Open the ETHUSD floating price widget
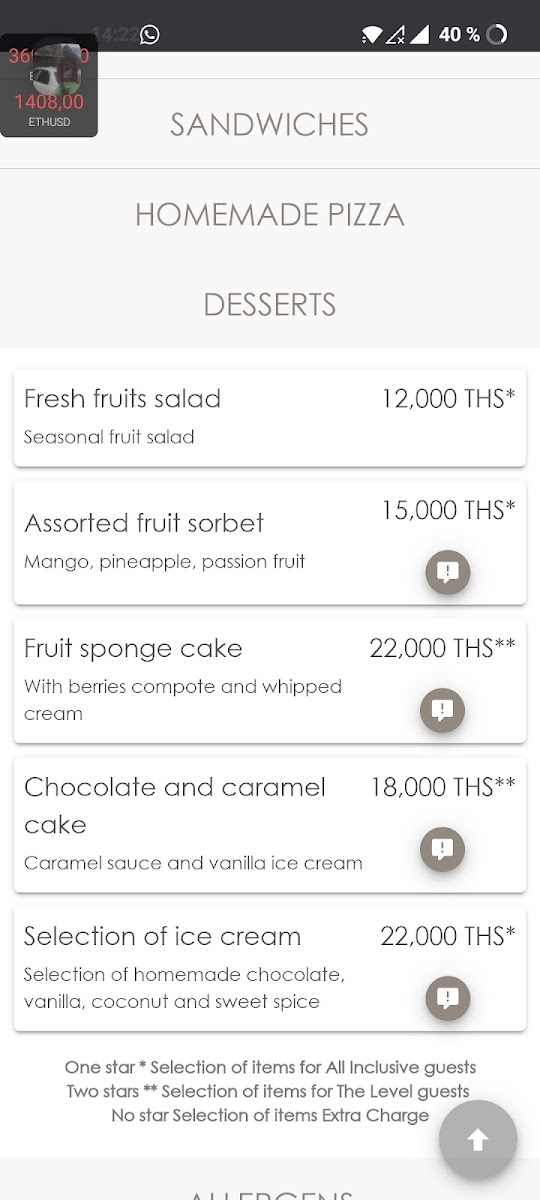The image size is (540, 1200). coord(49,86)
